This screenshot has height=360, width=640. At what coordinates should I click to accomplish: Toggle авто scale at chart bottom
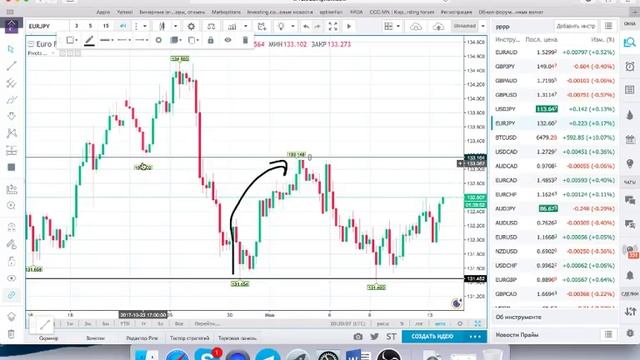440,324
